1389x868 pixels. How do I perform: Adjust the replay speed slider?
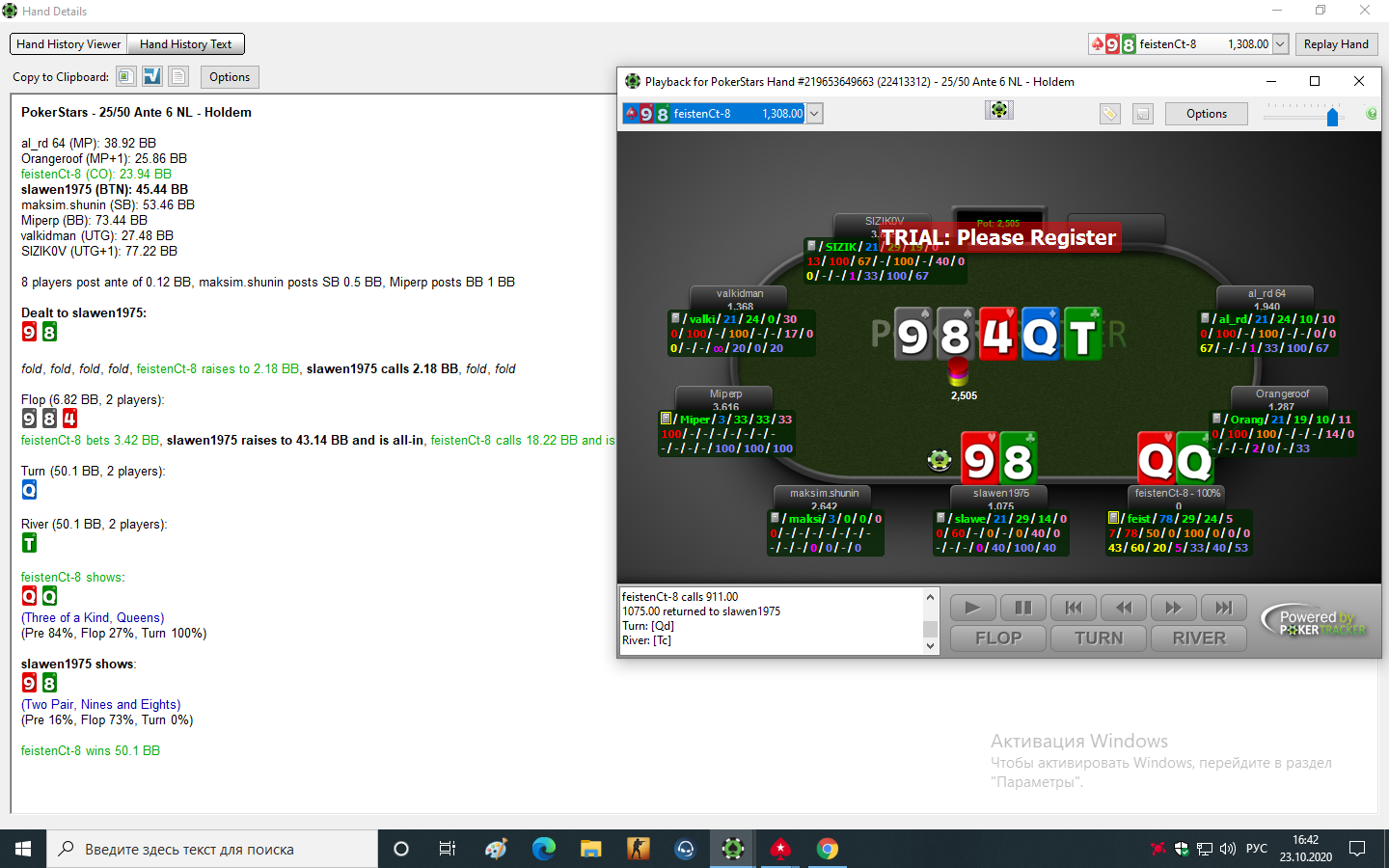point(1332,117)
